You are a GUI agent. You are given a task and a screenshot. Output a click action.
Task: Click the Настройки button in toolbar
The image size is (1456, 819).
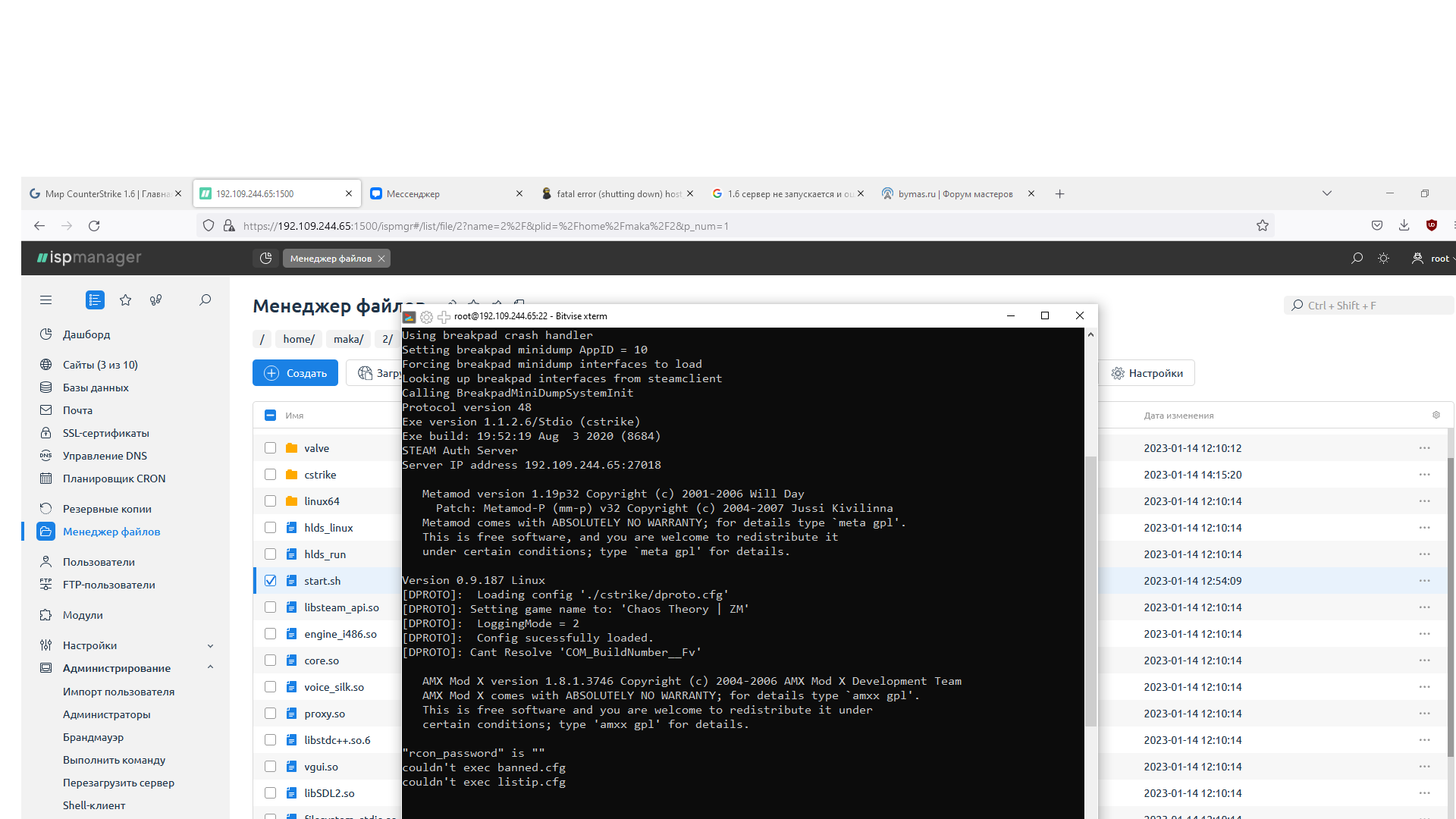pos(1147,373)
